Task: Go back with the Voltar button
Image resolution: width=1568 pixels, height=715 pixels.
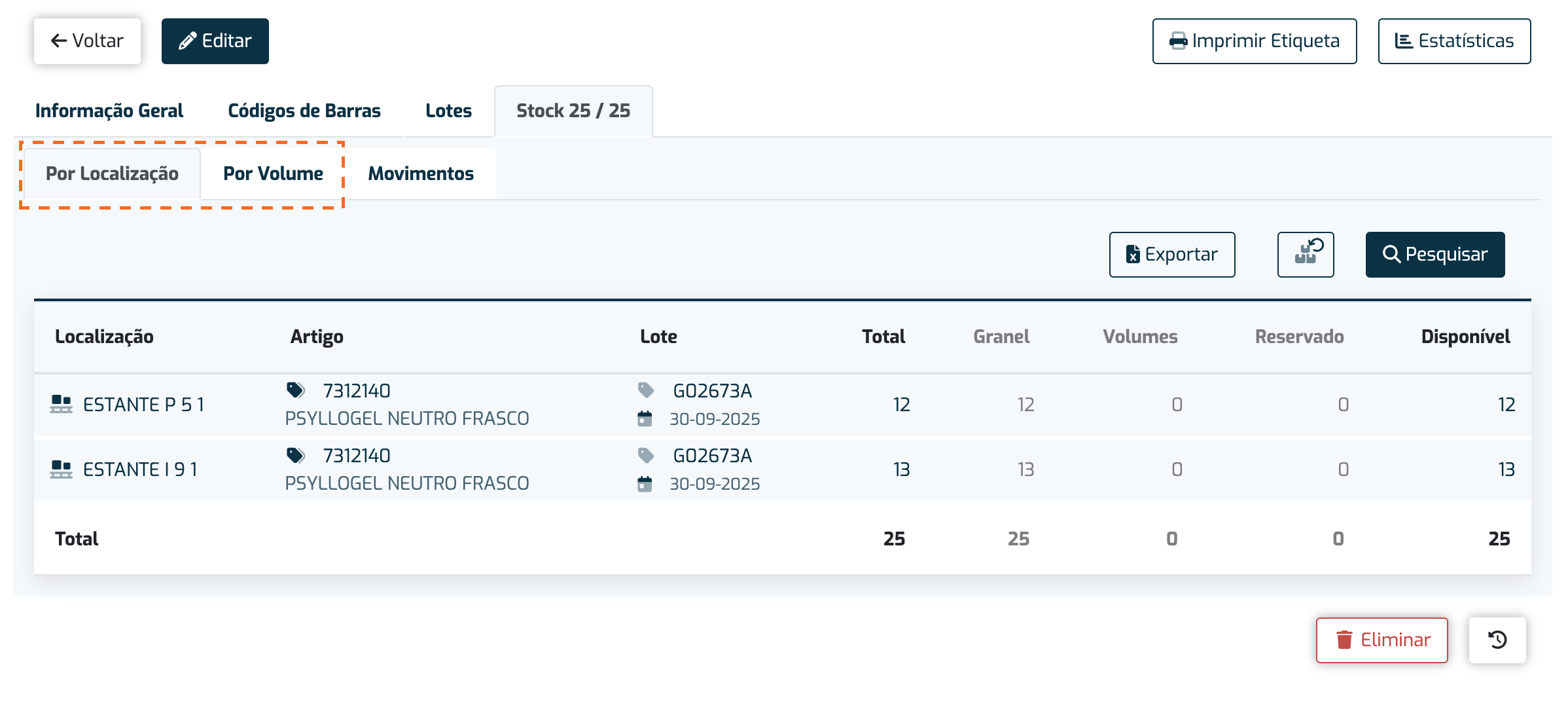Action: (x=87, y=41)
